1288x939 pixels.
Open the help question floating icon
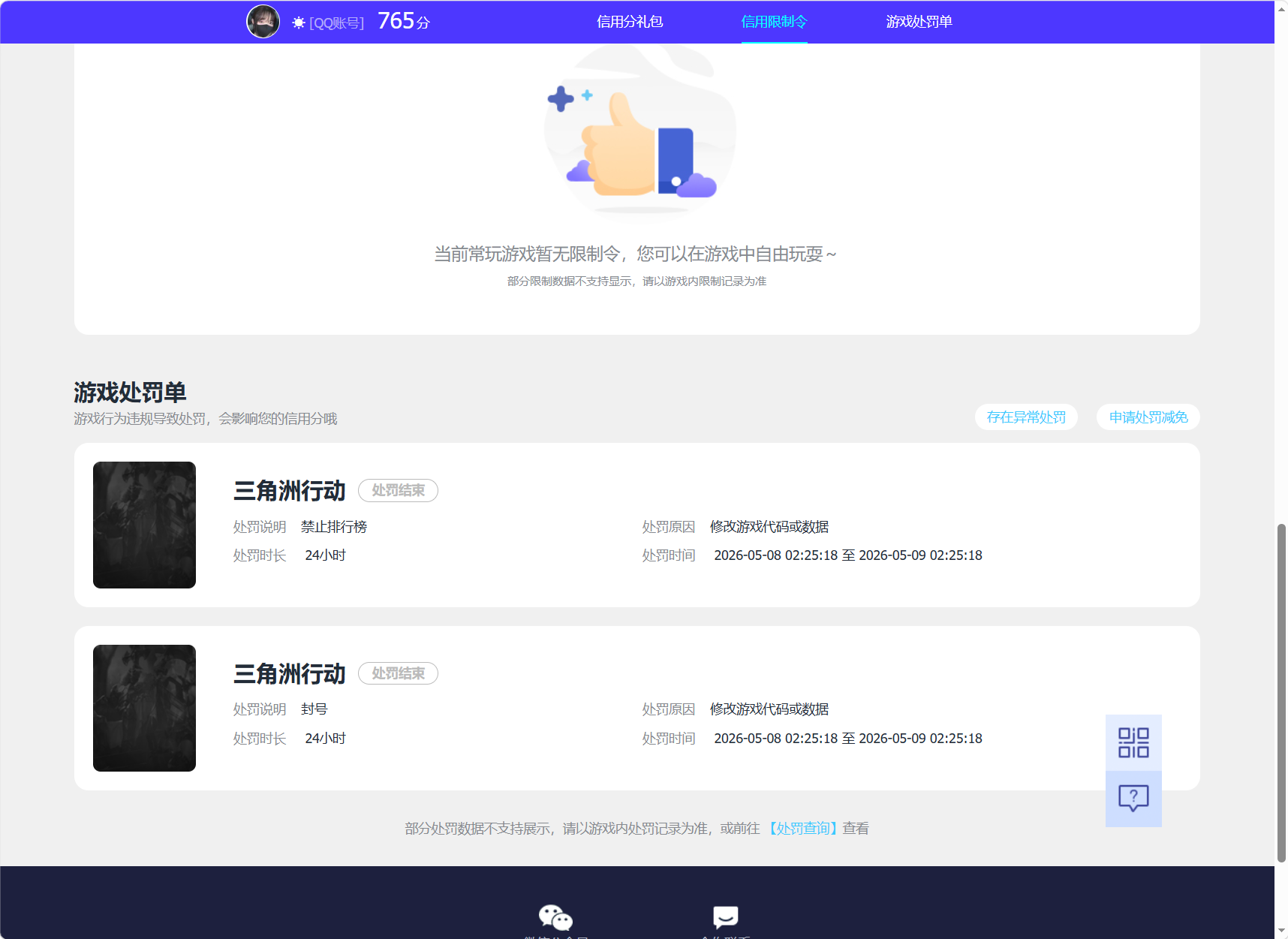point(1133,799)
